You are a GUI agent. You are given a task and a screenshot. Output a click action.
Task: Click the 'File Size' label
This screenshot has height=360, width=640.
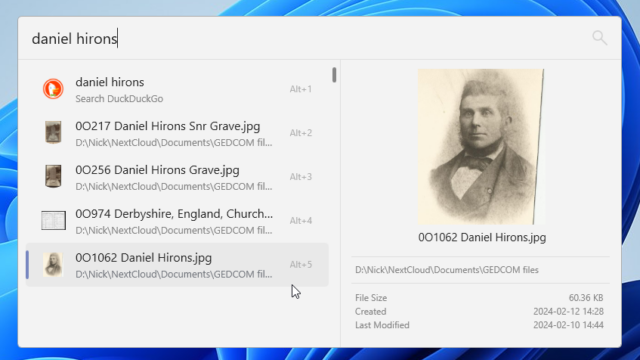[x=371, y=298]
